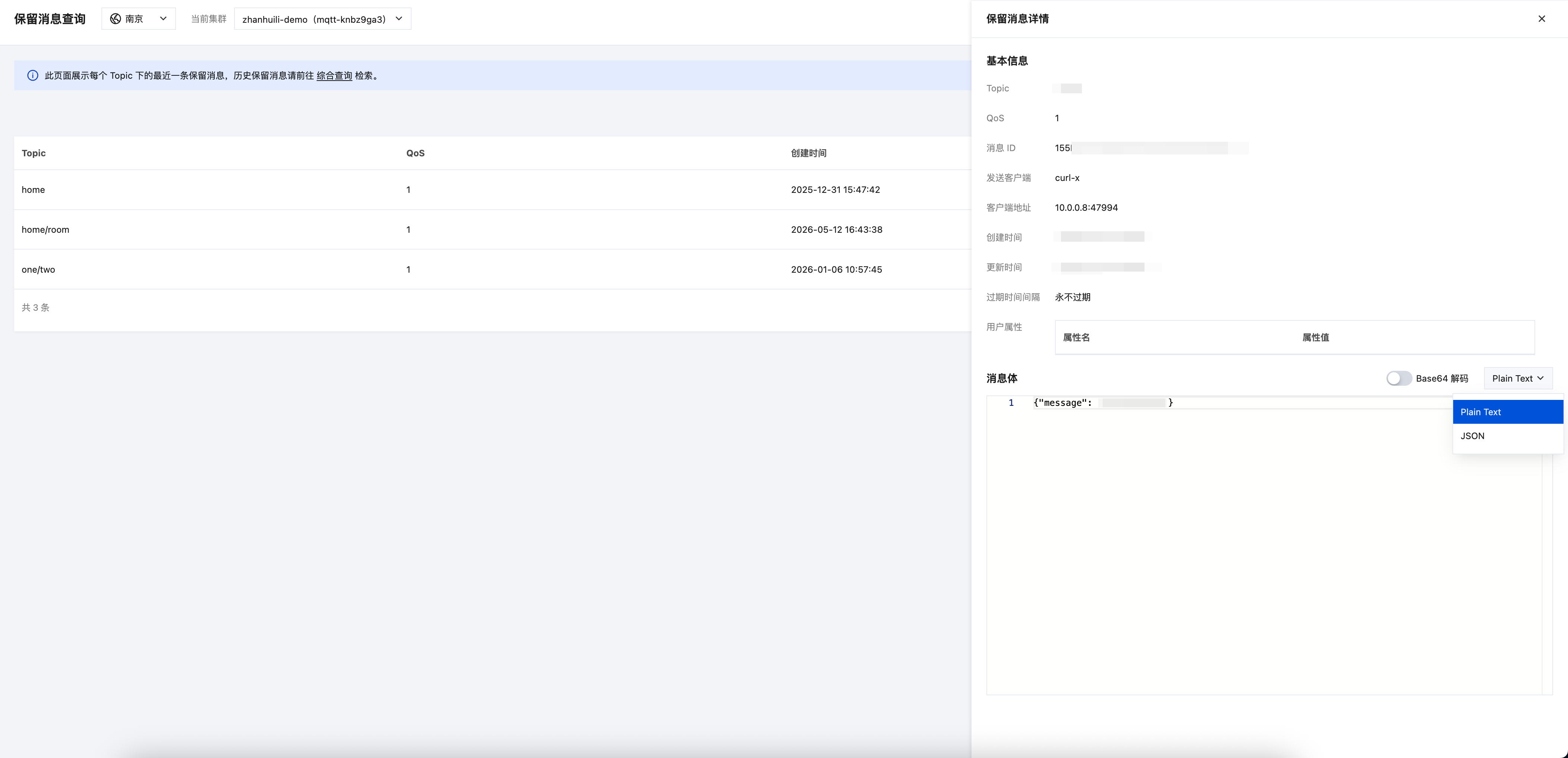
Task: Click the timestamp 2025-12-31 15:47:42
Action: coord(835,190)
